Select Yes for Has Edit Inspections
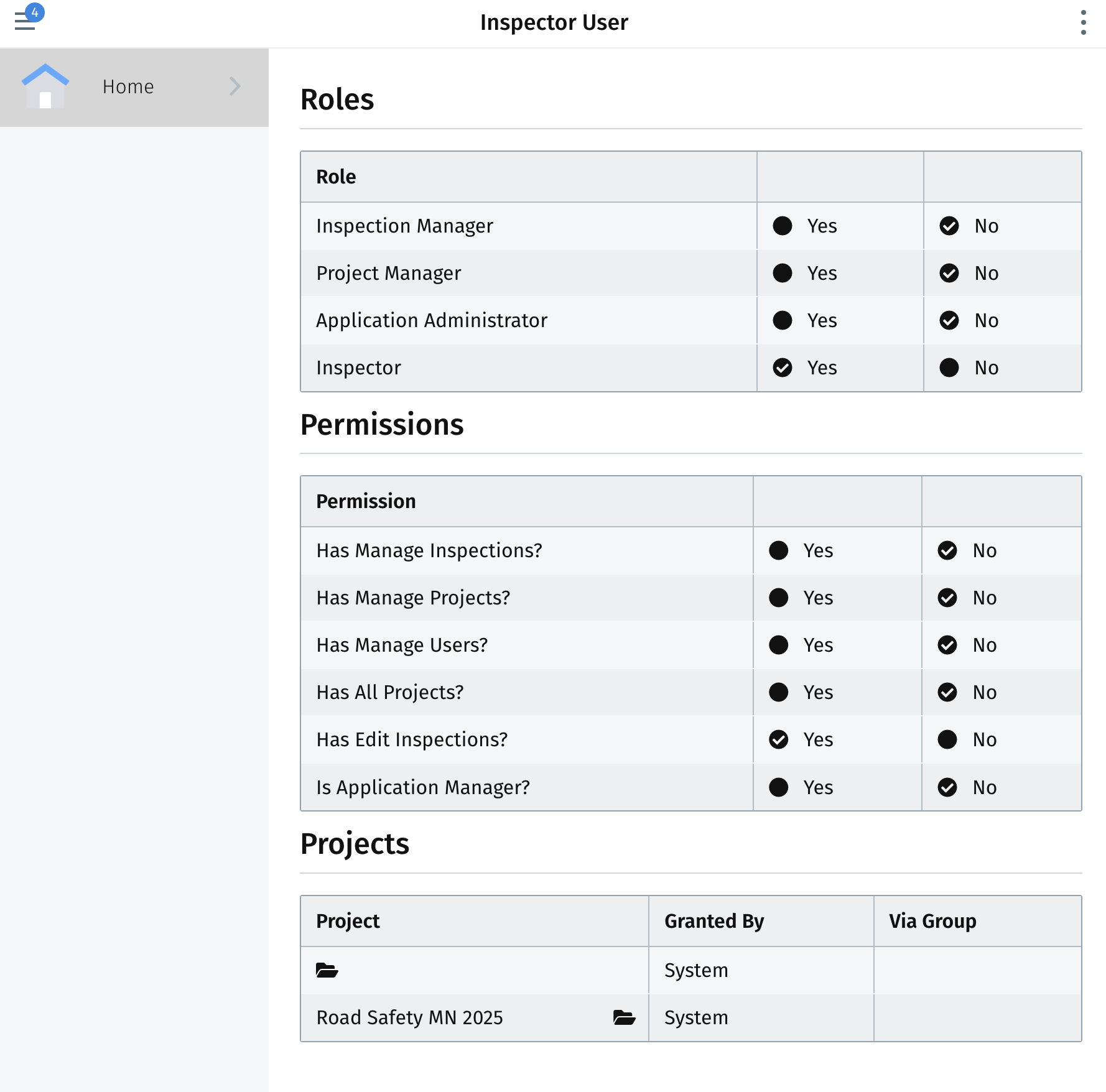The width and height of the screenshot is (1106, 1092). [x=778, y=739]
